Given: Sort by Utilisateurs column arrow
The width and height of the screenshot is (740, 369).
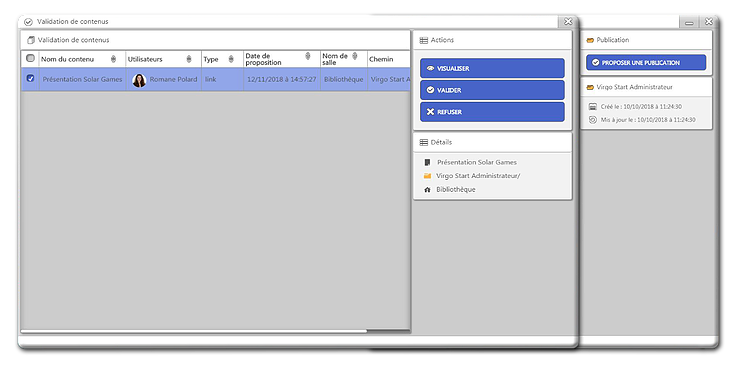Looking at the screenshot, I should (x=189, y=59).
